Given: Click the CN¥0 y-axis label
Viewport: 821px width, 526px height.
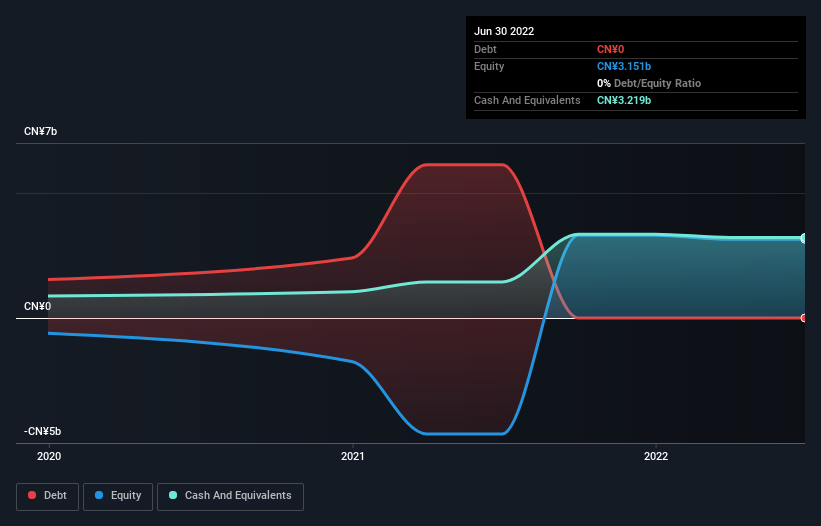Looking at the screenshot, I should pos(38,306).
